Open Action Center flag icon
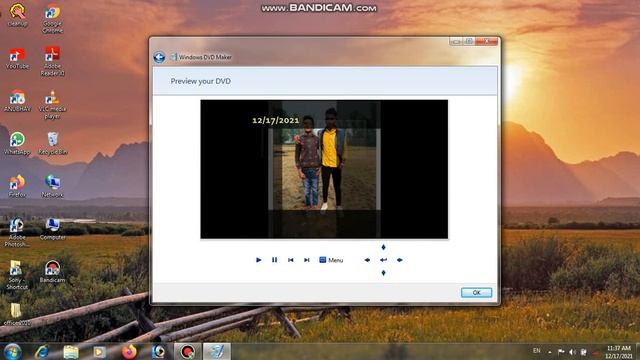The width and height of the screenshot is (640, 360). coord(561,352)
